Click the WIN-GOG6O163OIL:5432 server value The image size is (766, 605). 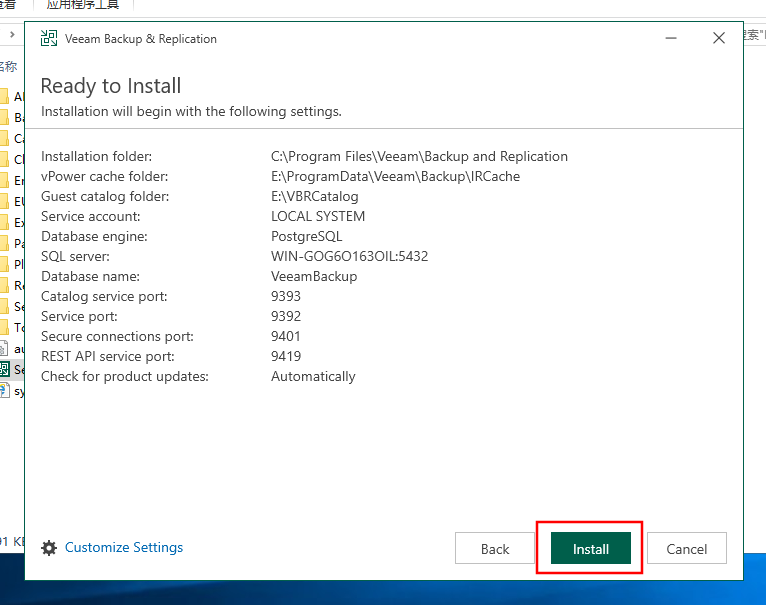coord(349,257)
